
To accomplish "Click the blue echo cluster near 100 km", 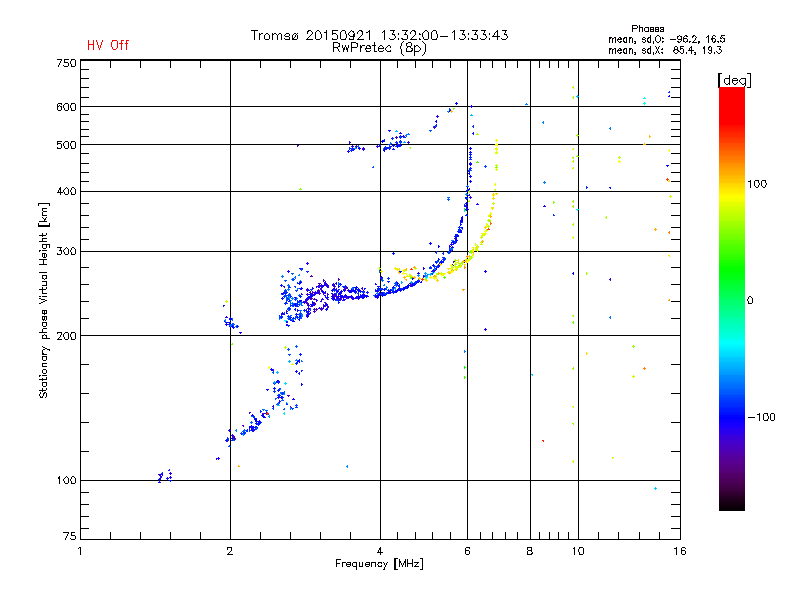I will tap(165, 477).
